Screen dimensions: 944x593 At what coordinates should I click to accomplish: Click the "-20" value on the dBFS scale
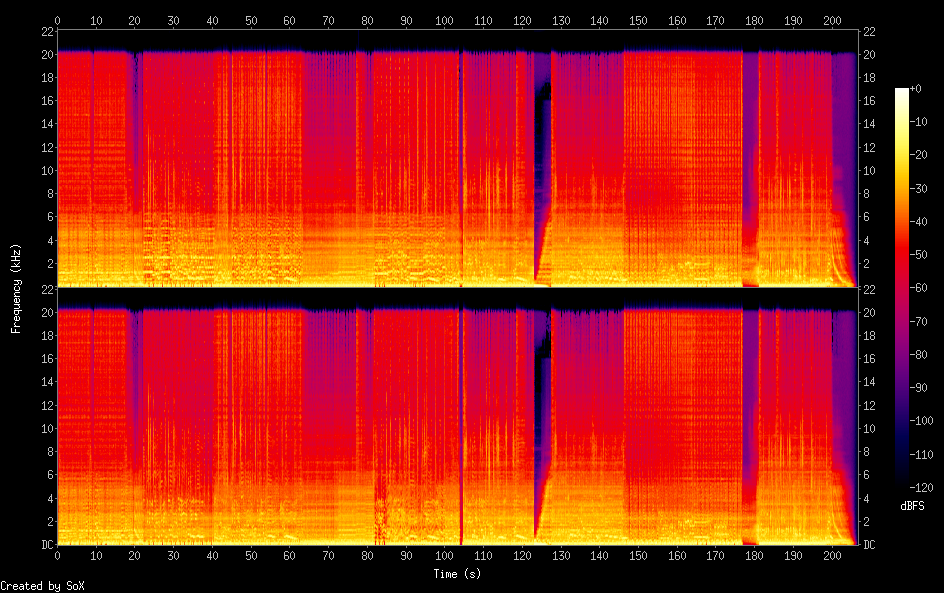[x=918, y=155]
